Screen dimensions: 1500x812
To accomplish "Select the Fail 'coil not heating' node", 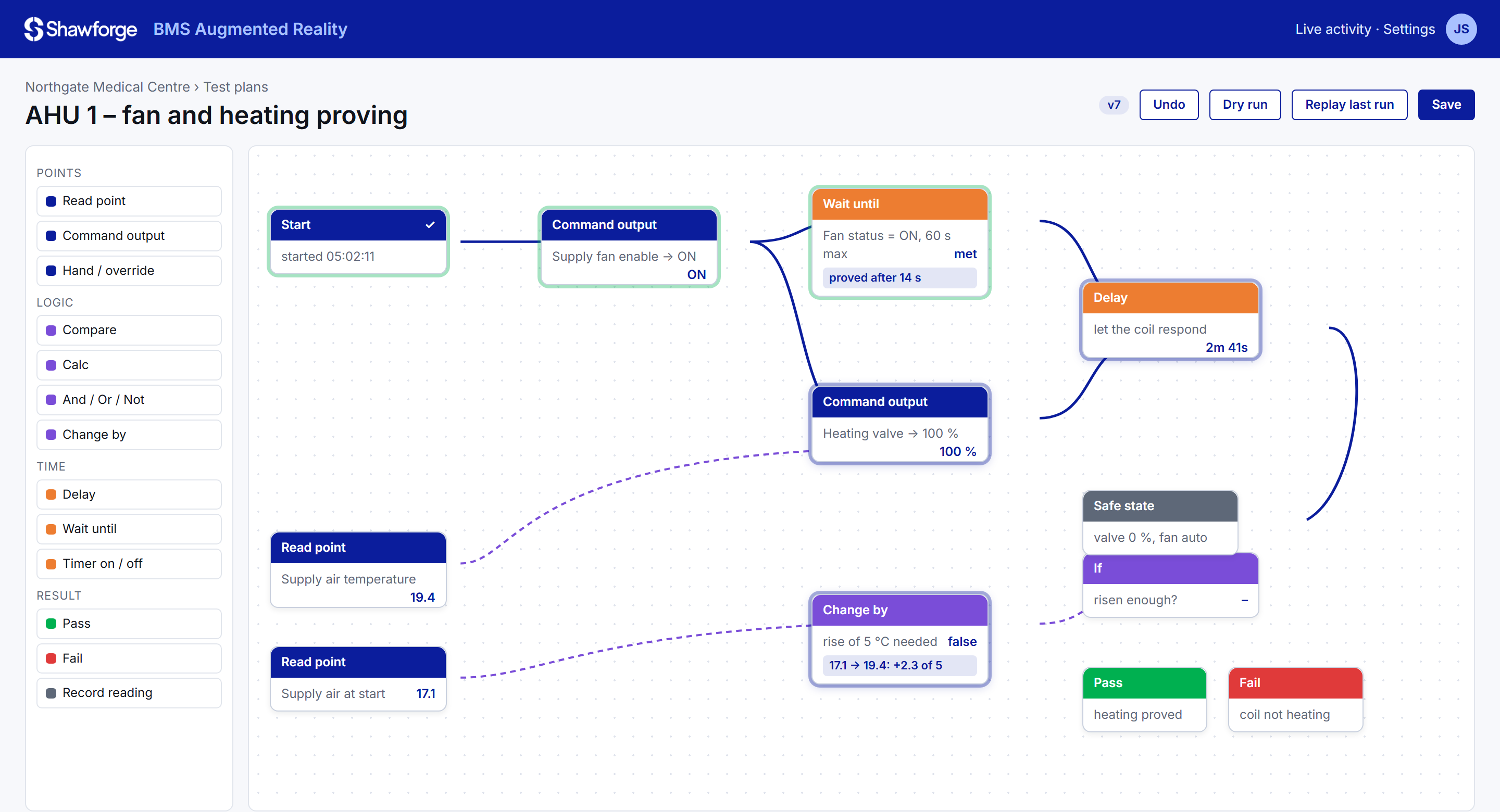I will 1296,699.
